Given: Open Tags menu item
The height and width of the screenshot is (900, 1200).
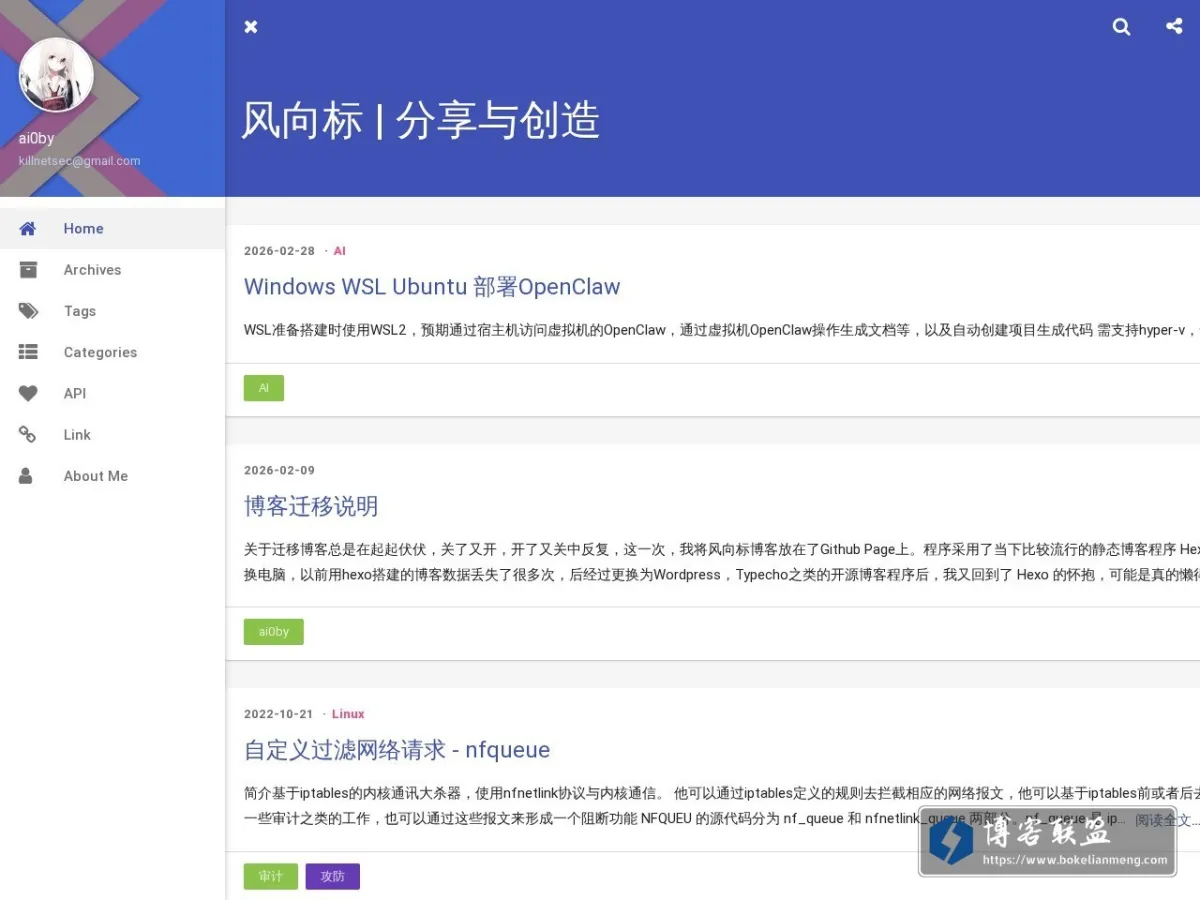Looking at the screenshot, I should pyautogui.click(x=112, y=311).
